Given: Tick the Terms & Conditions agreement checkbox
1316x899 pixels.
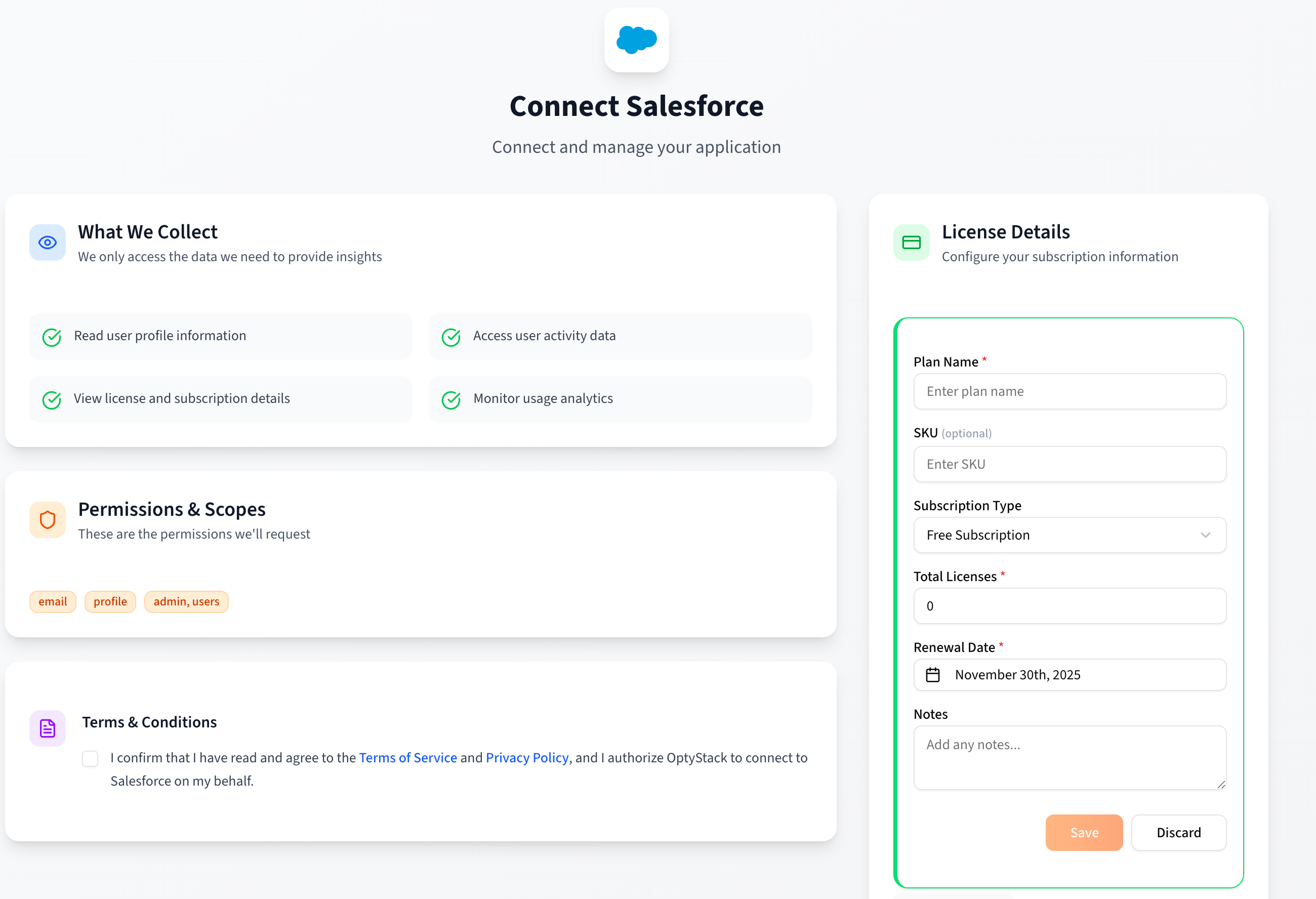Looking at the screenshot, I should pos(90,758).
